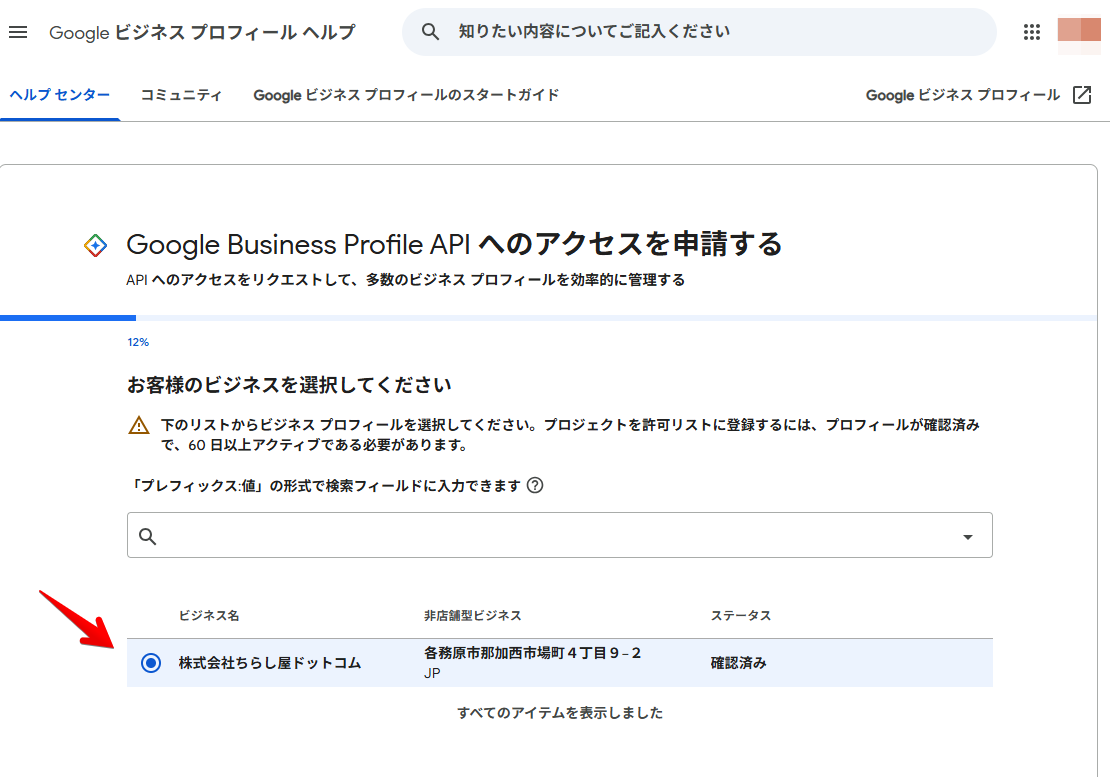Open Google ビジネス プロフィールのスタートガイド tab
1110x777 pixels.
[406, 95]
